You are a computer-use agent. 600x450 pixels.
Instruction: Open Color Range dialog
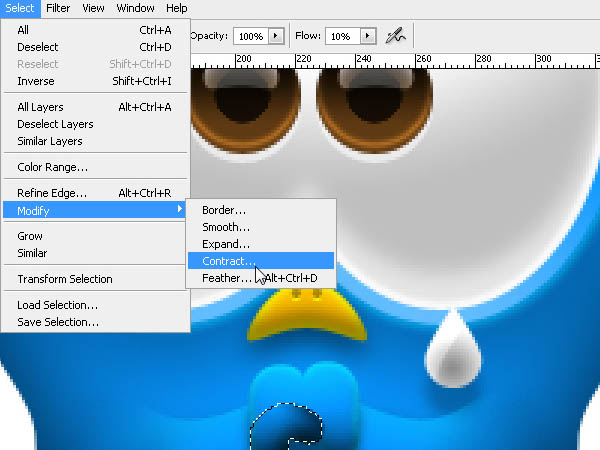click(94, 167)
